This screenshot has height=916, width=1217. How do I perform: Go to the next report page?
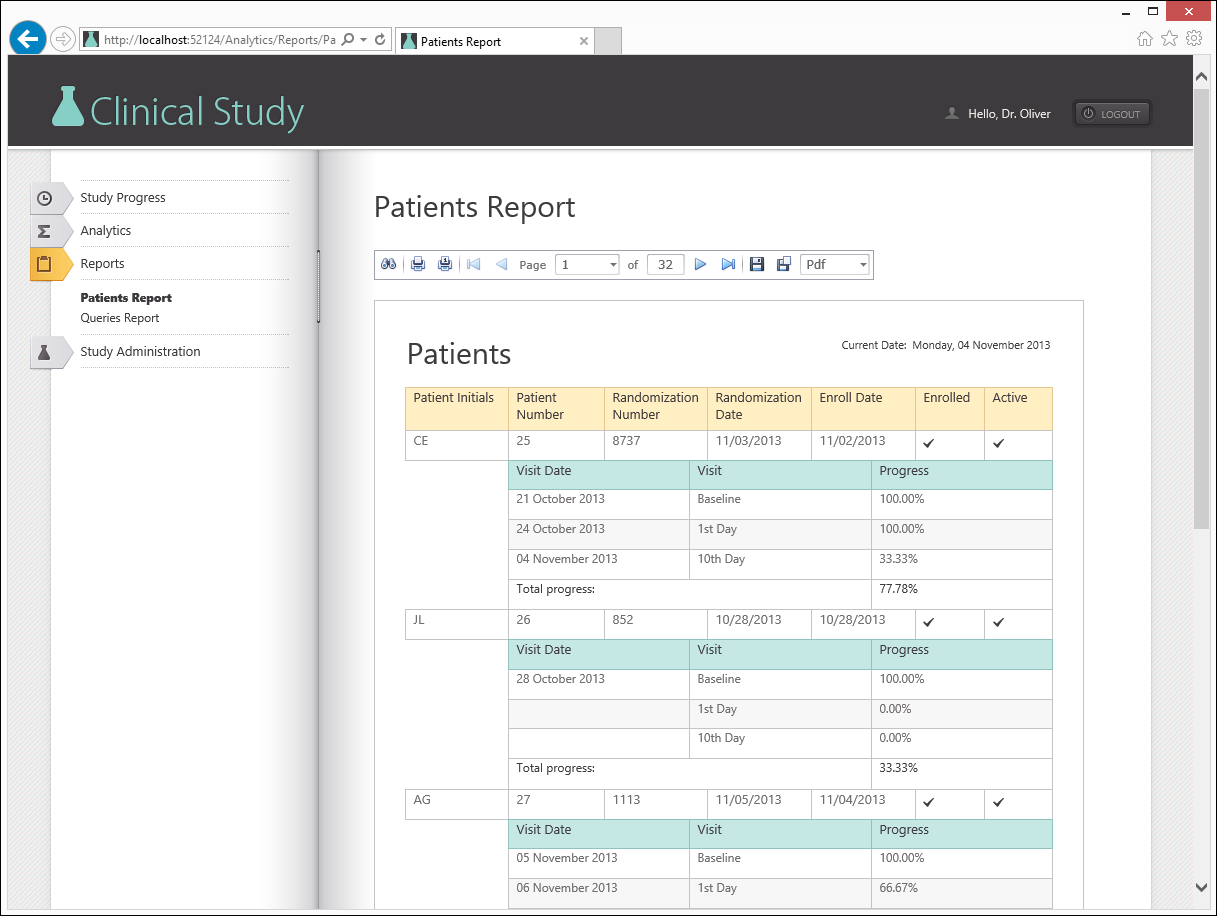pyautogui.click(x=700, y=264)
